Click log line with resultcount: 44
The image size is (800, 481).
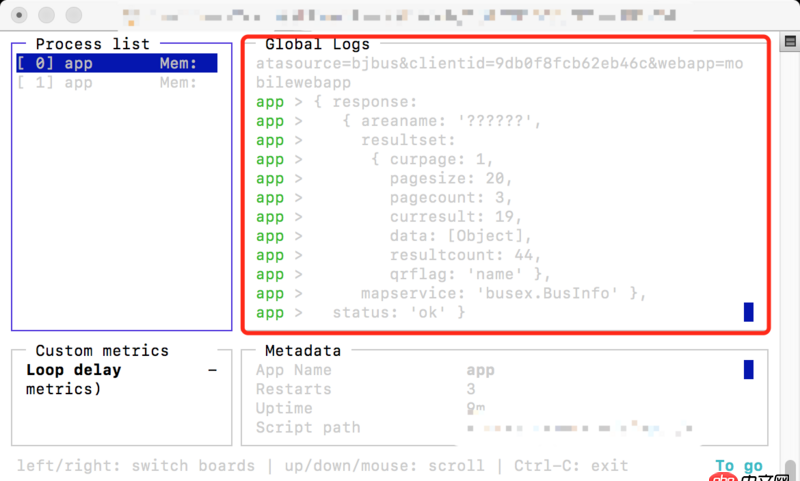(x=398, y=255)
